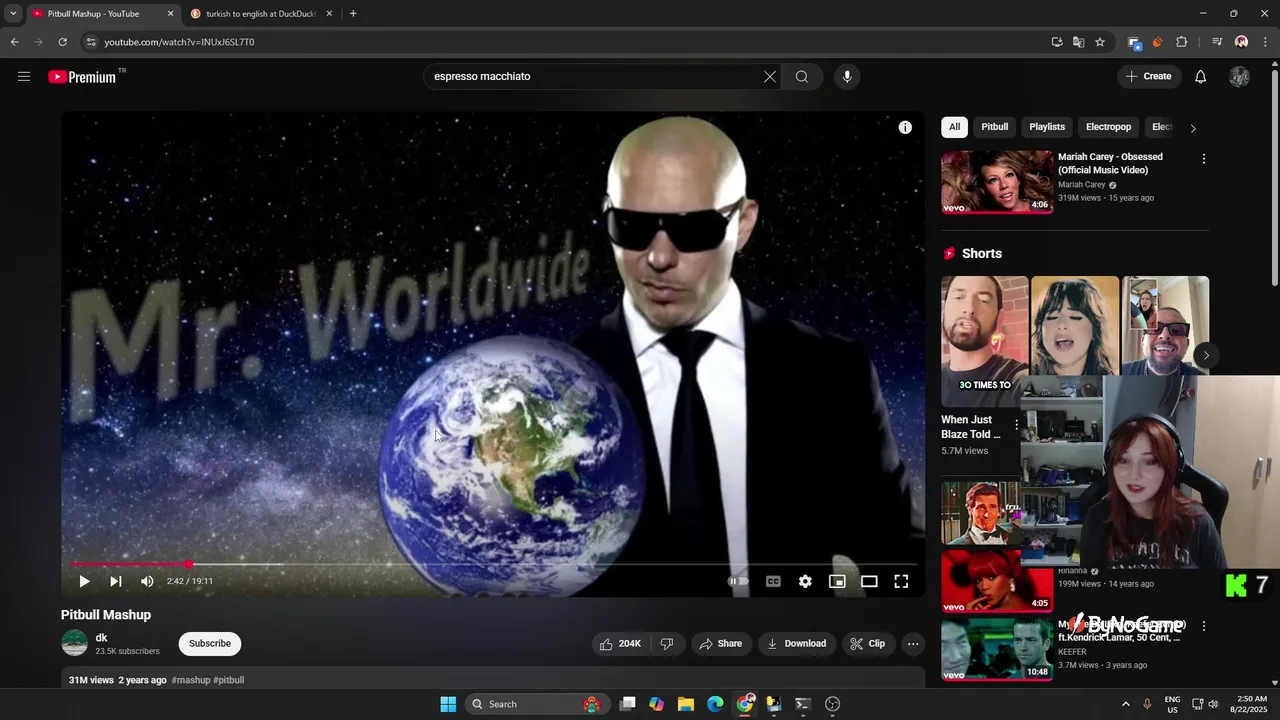
Task: Download the video
Action: [x=796, y=644]
